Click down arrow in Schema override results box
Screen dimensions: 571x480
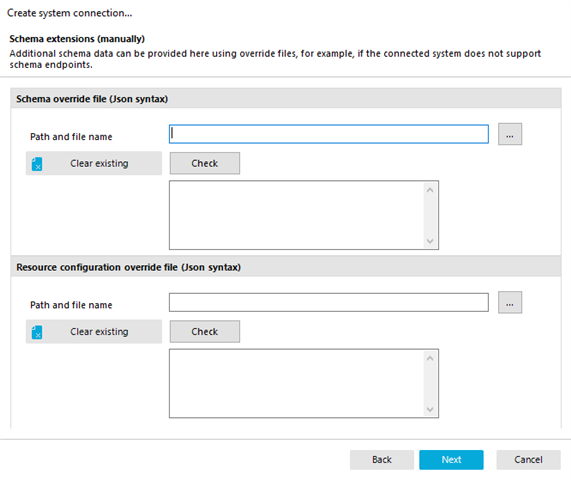(x=430, y=241)
